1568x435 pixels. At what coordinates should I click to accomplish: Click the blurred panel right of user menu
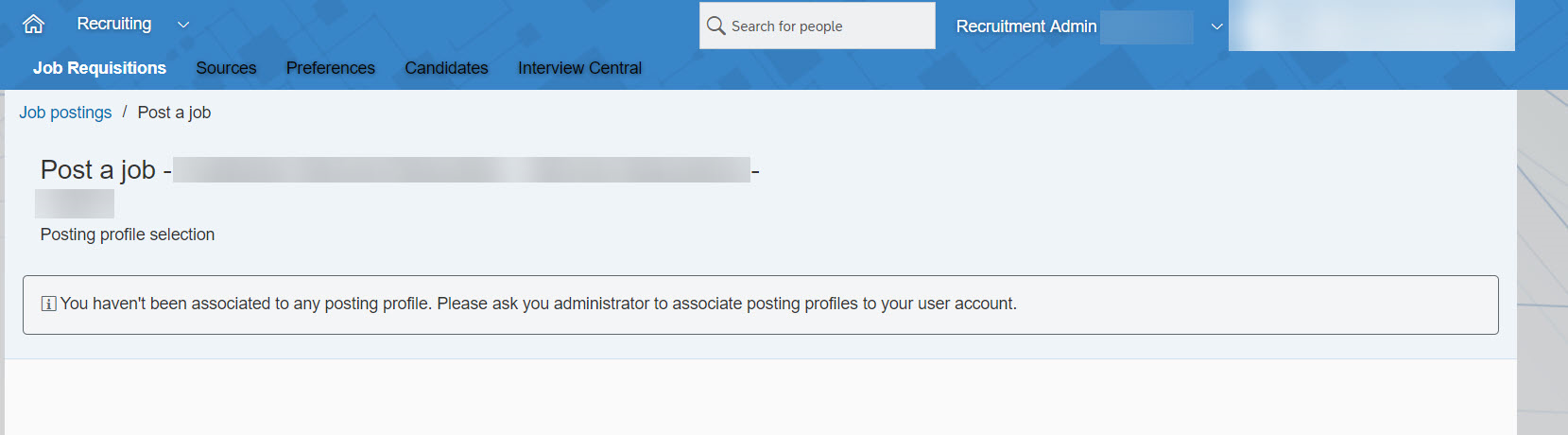point(1372,26)
